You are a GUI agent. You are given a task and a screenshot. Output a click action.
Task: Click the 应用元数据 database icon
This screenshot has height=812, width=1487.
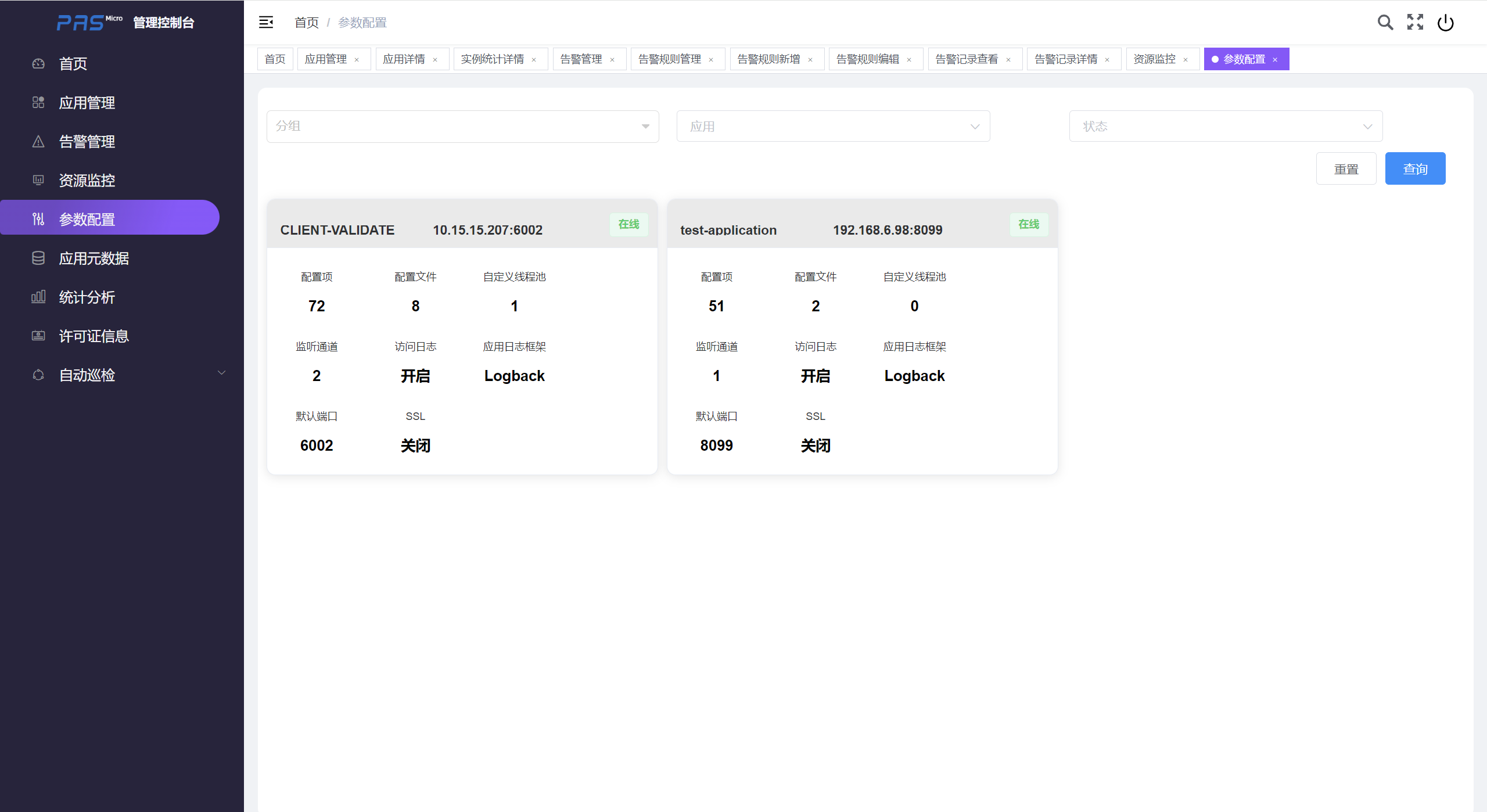[38, 258]
